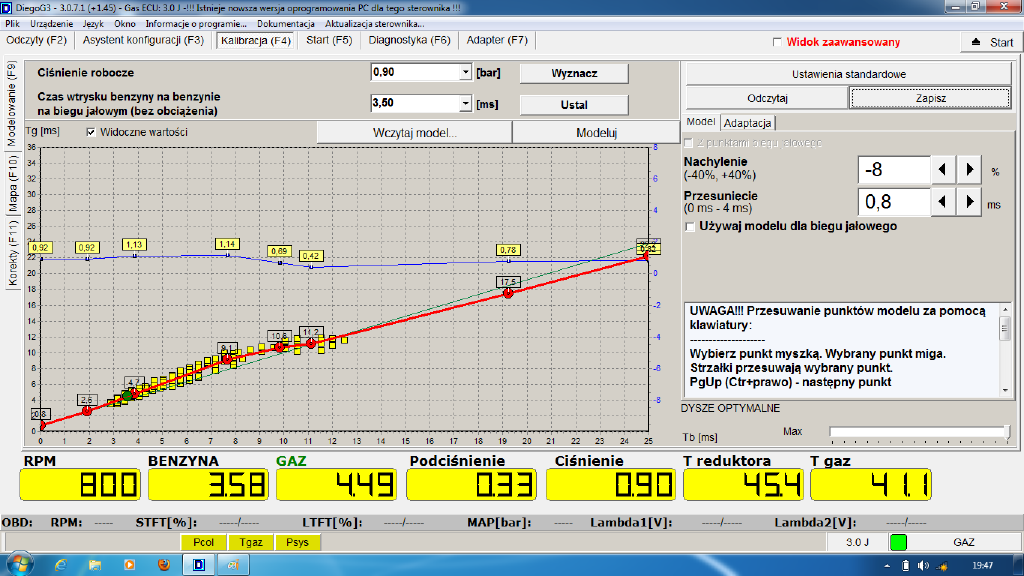This screenshot has height=576, width=1024.
Task: Click the Odczytaj button
Action: pyautogui.click(x=767, y=99)
